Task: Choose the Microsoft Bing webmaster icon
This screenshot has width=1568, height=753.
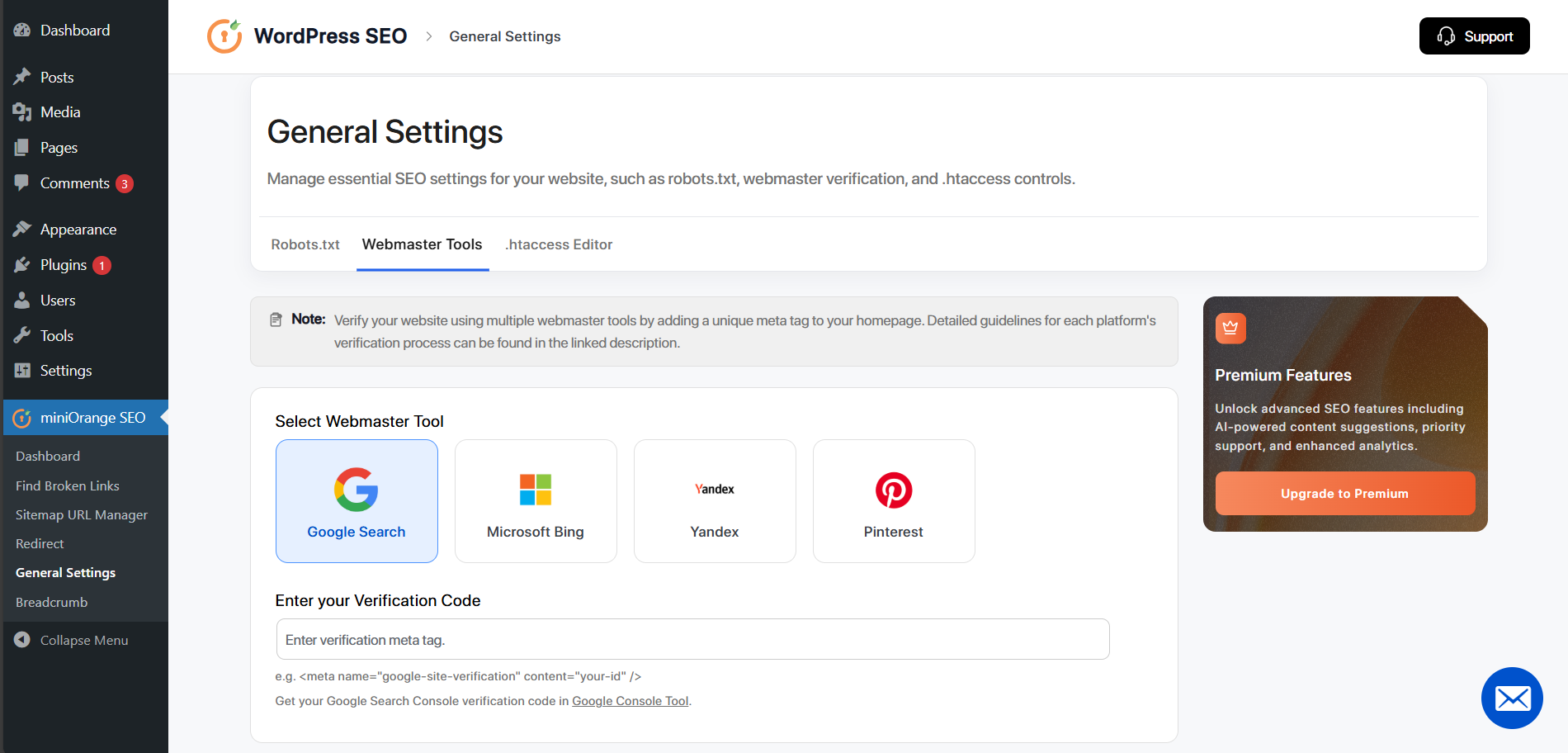Action: coord(535,489)
